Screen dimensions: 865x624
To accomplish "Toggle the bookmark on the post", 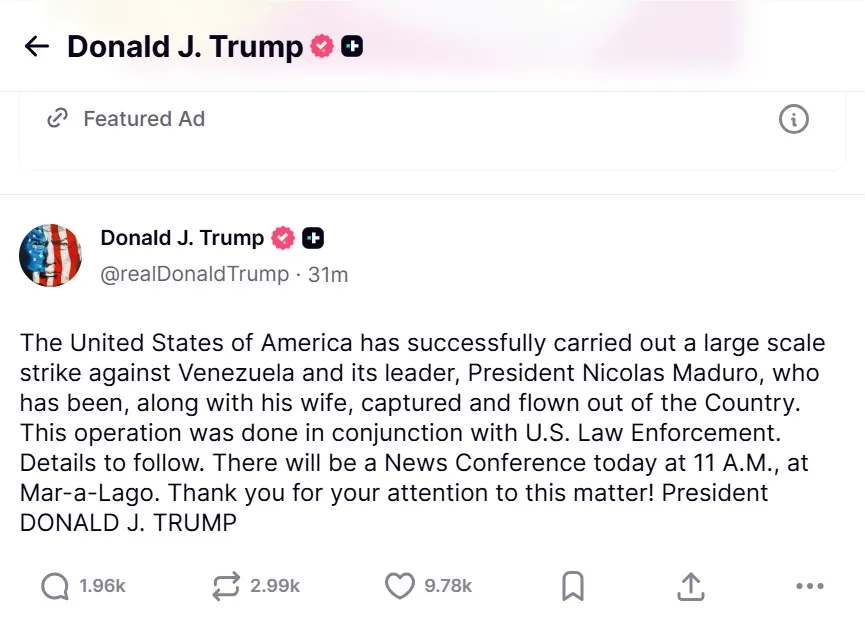I will coord(572,587).
